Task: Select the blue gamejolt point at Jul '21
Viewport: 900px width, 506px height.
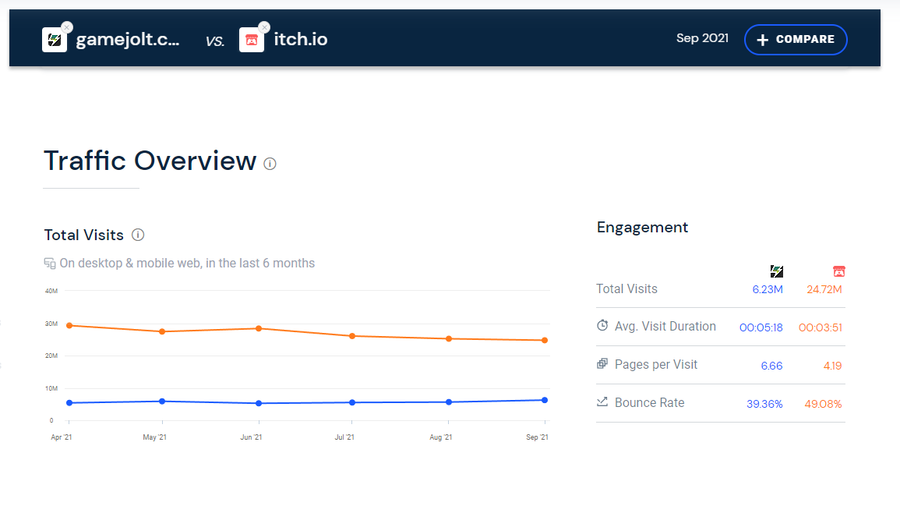Action: [352, 403]
